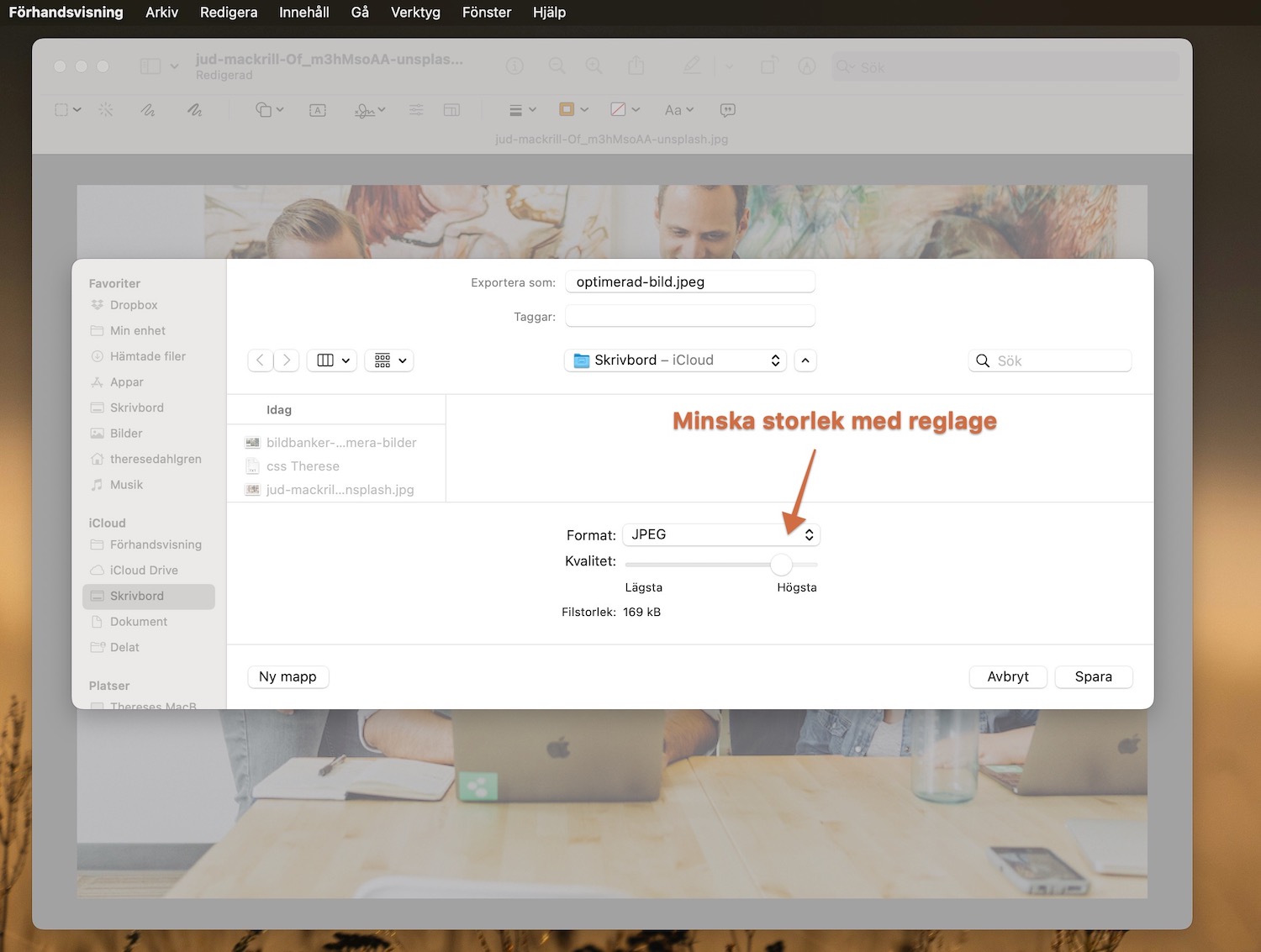Click the back navigation arrow in dialog
The image size is (1261, 952).
click(261, 360)
